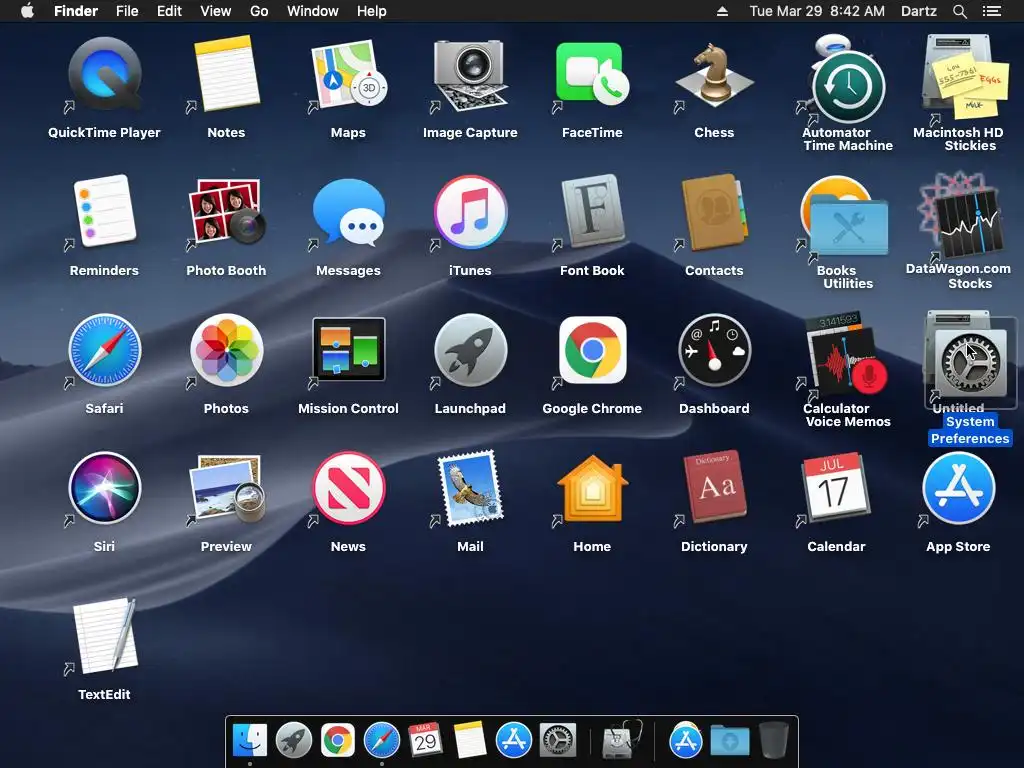1024x768 pixels.
Task: Open the Font Book desktop icon
Action: (592, 211)
